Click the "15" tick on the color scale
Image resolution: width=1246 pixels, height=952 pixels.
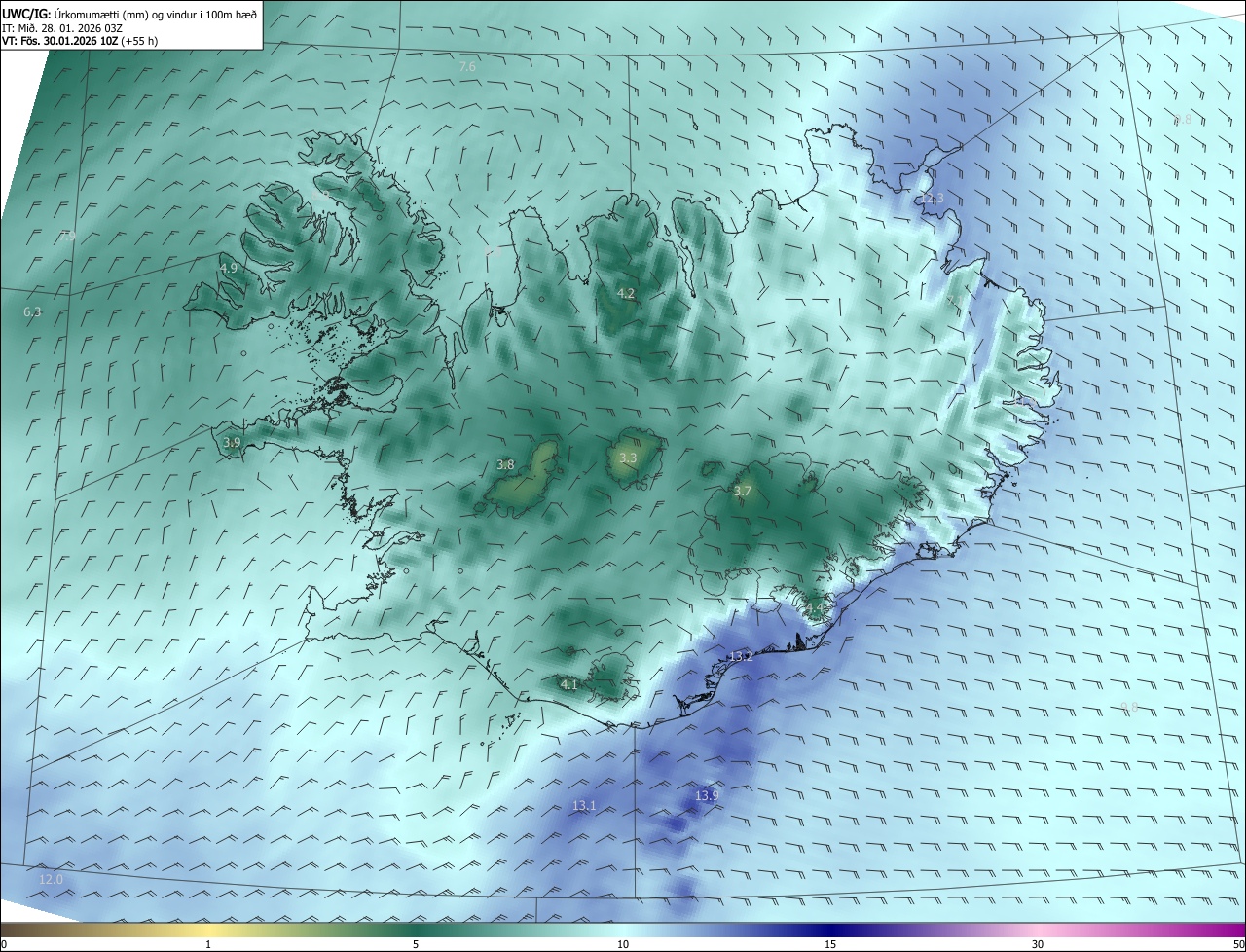pyautogui.click(x=830, y=945)
